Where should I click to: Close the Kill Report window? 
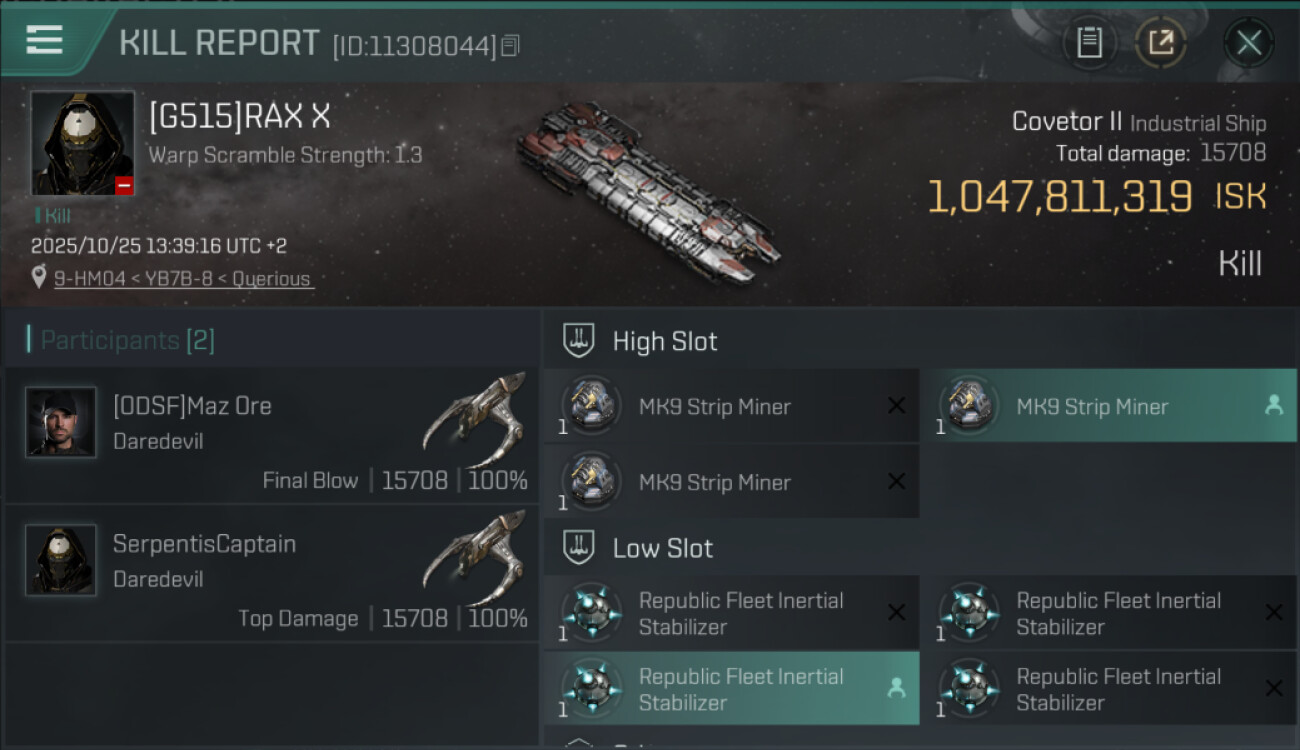1248,43
